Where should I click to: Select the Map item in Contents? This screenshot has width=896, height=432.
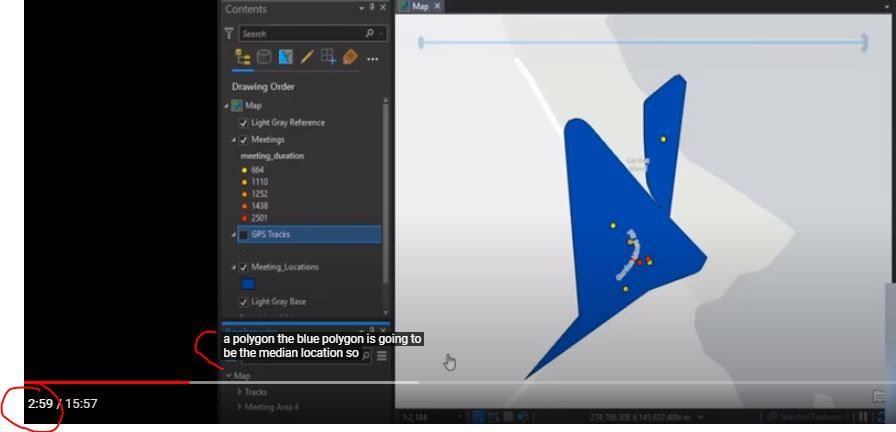coord(253,106)
